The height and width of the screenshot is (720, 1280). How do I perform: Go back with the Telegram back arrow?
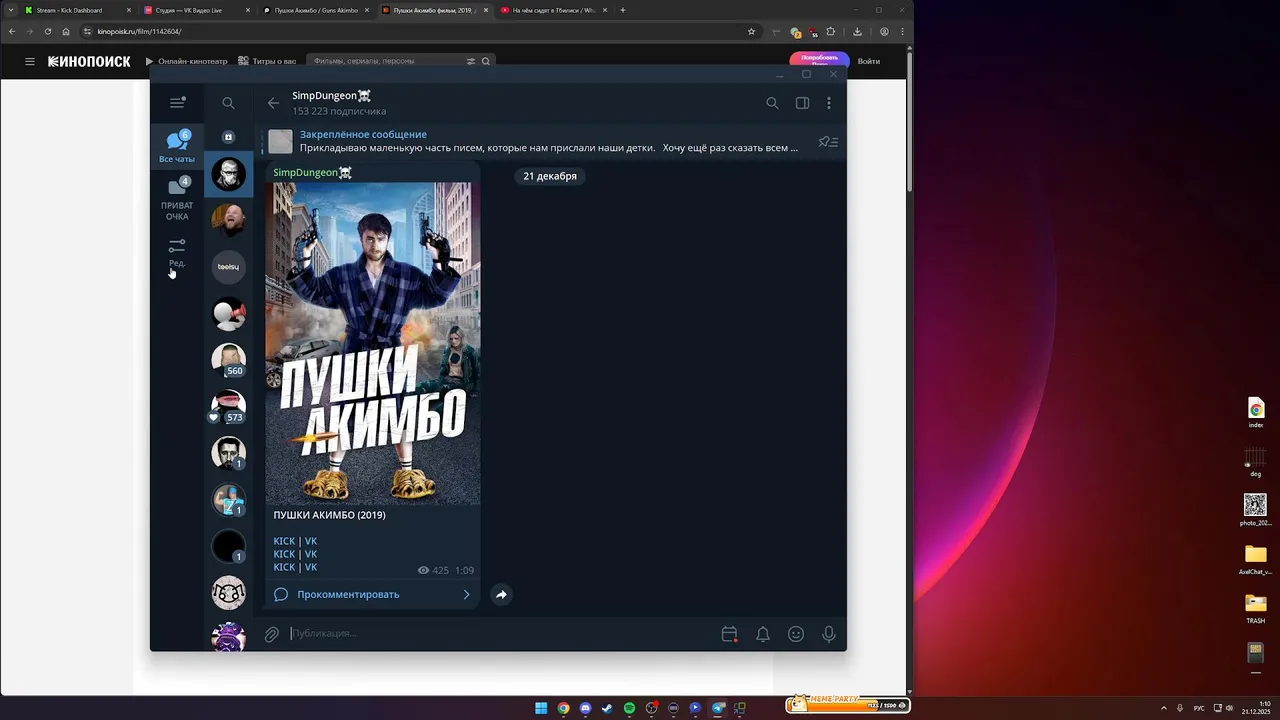273,103
